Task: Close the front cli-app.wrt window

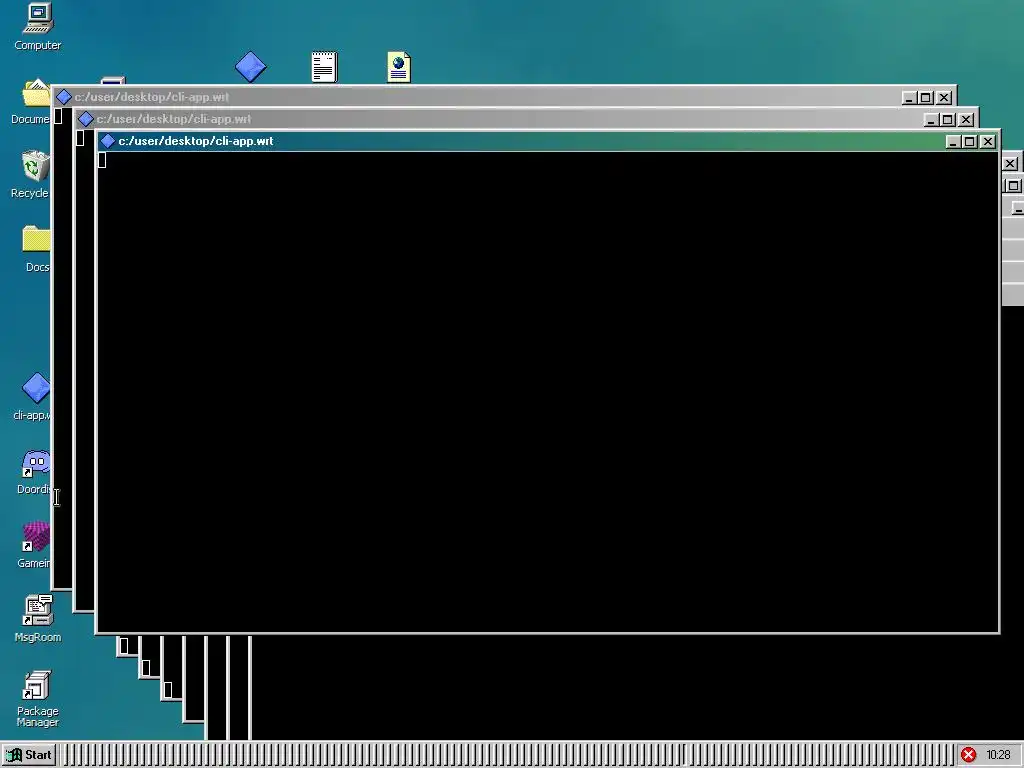Action: [988, 142]
